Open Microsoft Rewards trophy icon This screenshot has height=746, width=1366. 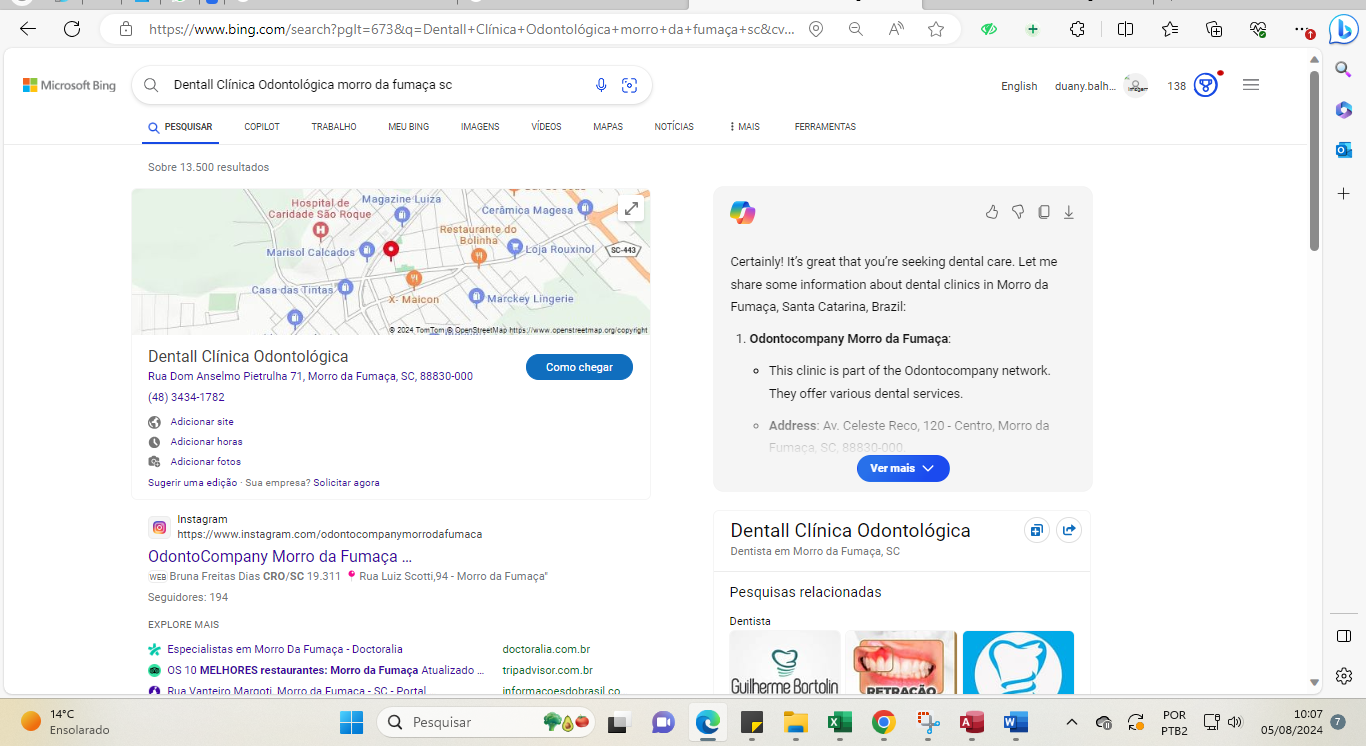coord(1206,86)
